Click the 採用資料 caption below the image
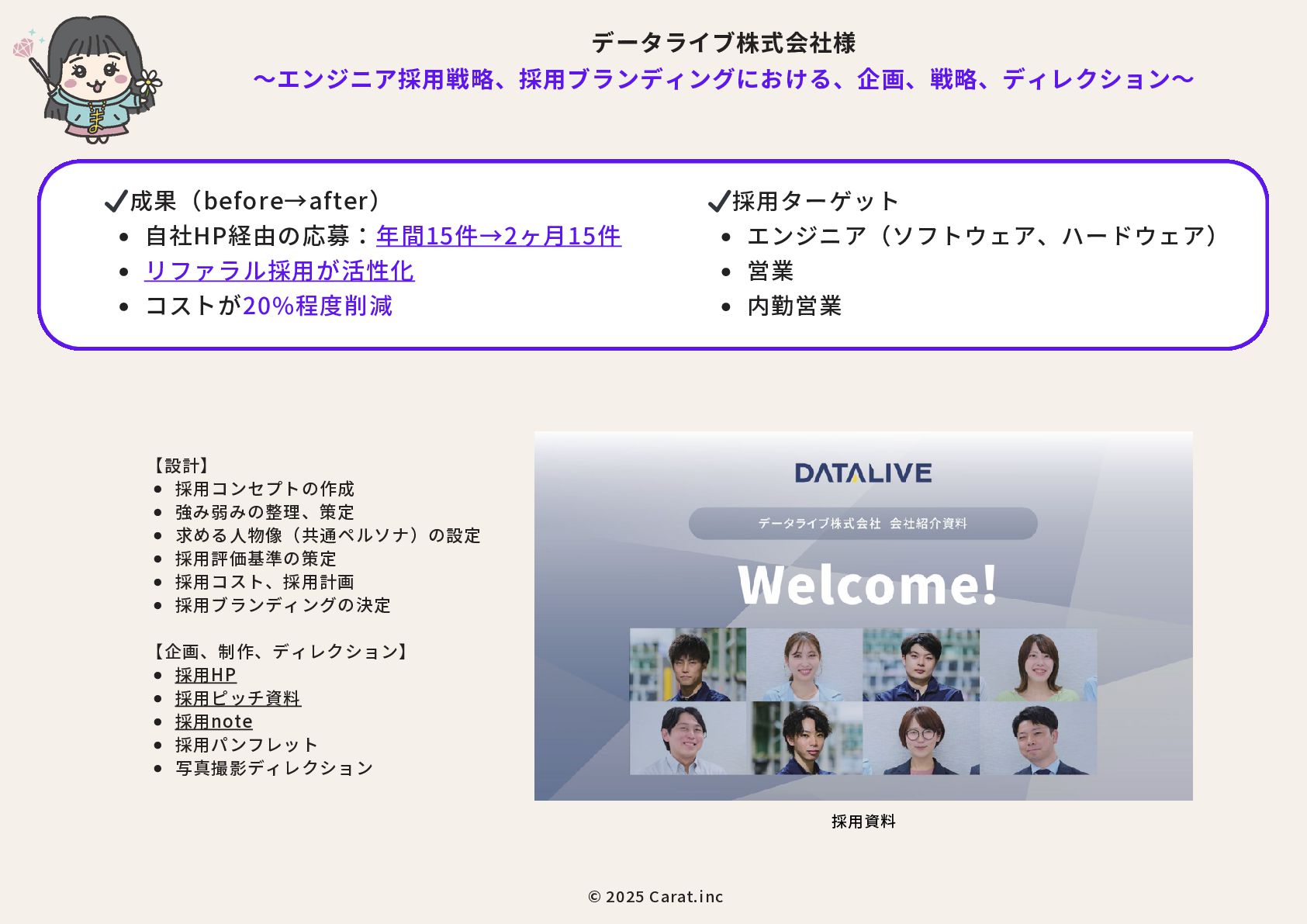This screenshot has height=924, width=1307. click(x=863, y=822)
